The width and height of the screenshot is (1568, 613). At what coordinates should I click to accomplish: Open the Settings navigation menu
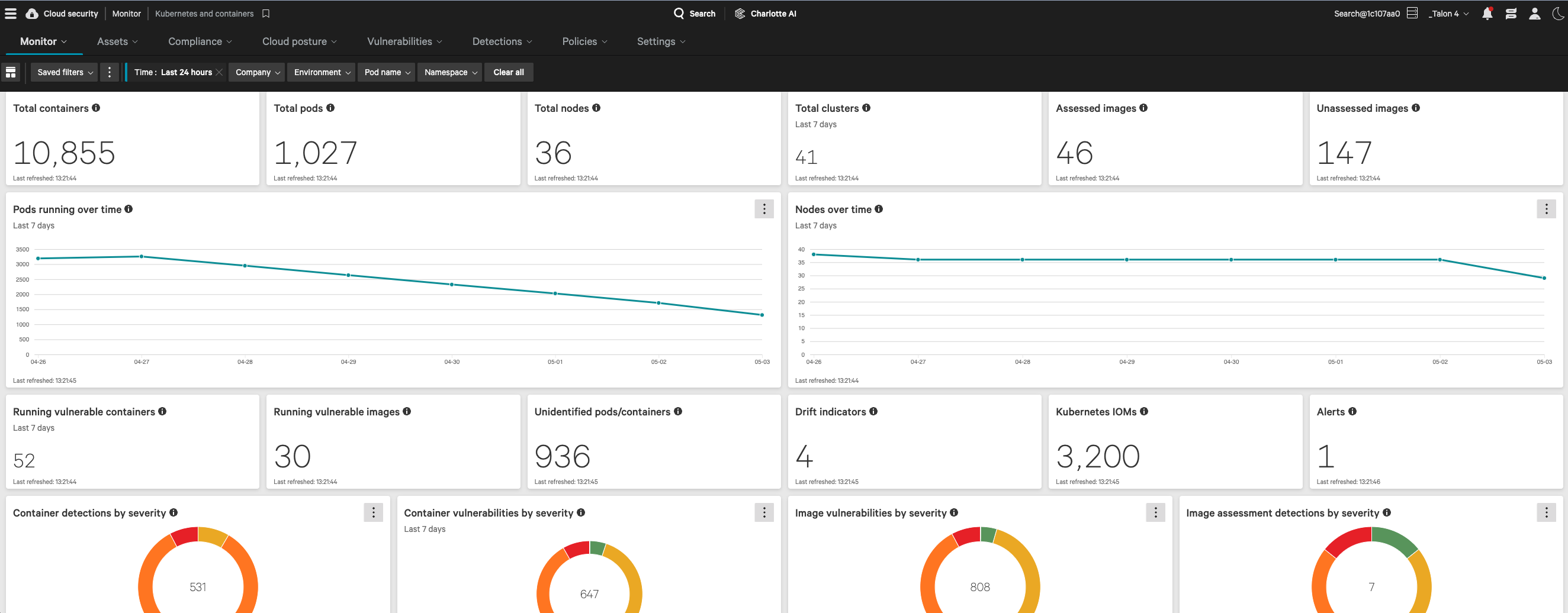pos(660,41)
